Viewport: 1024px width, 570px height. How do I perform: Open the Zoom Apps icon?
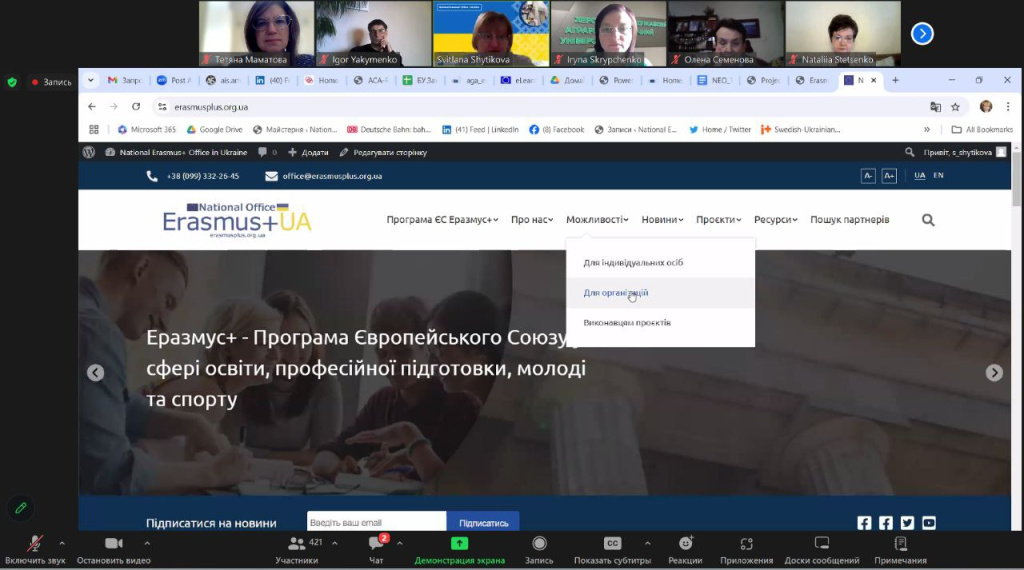[x=746, y=543]
